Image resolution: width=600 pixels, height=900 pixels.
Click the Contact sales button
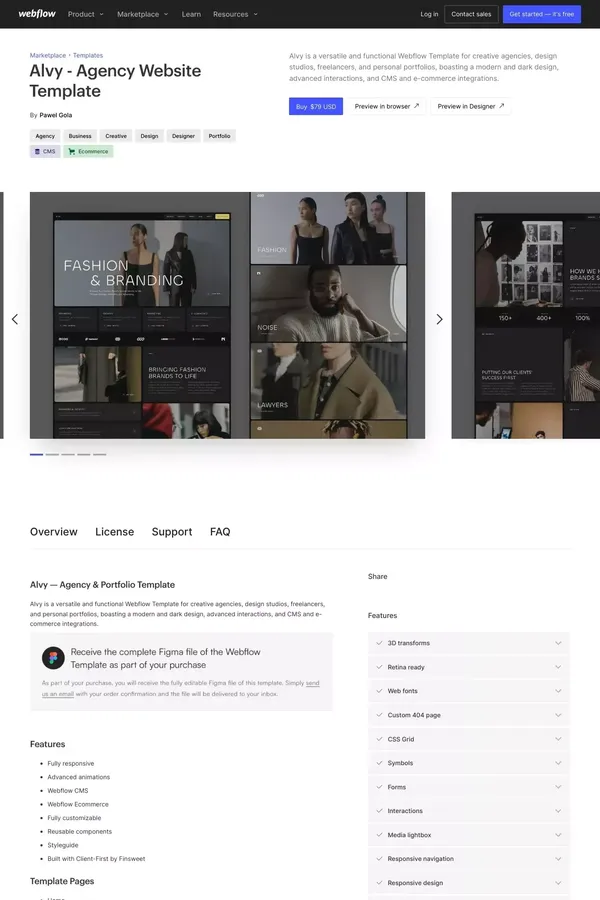tap(471, 14)
